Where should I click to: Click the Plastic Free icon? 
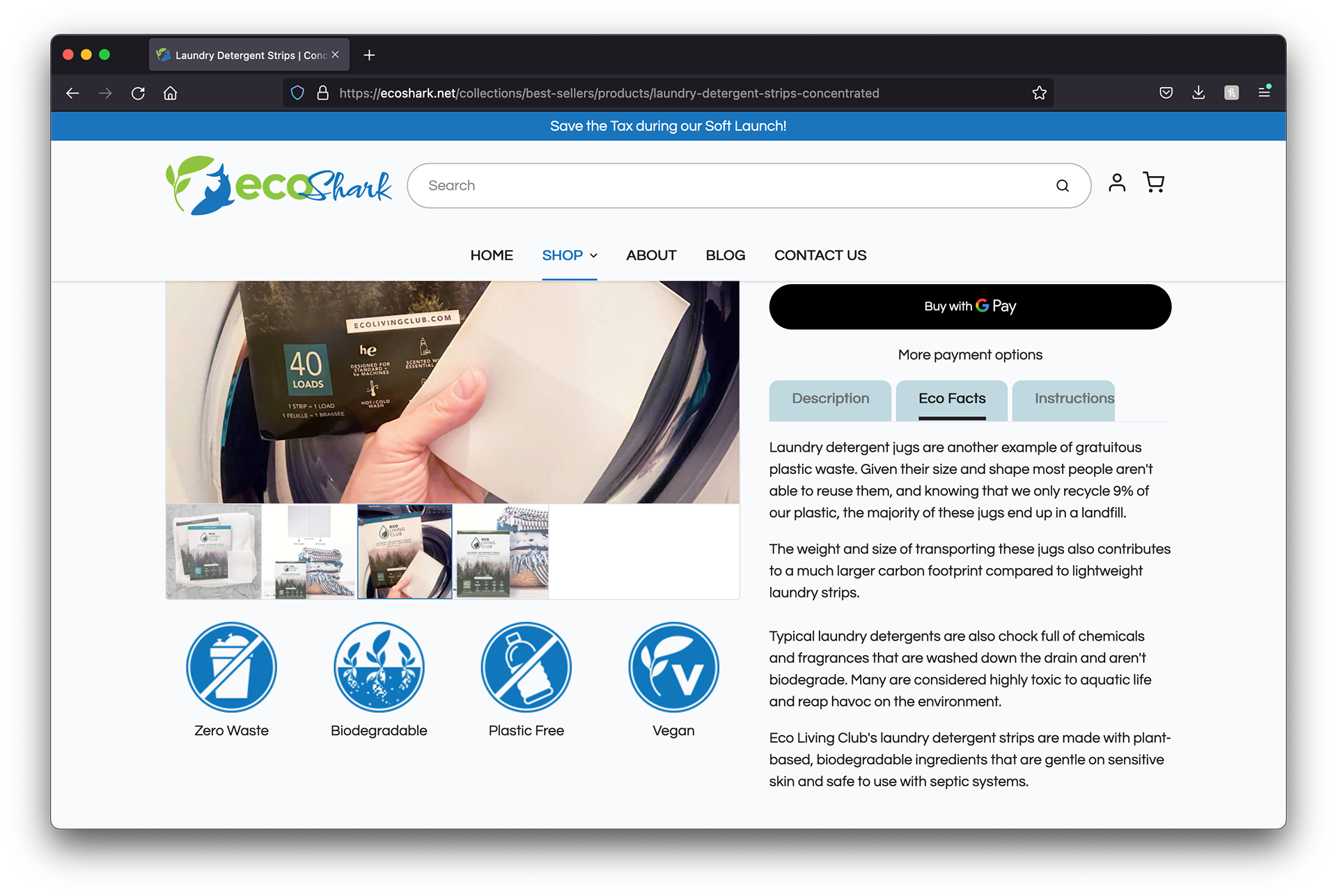click(526, 667)
